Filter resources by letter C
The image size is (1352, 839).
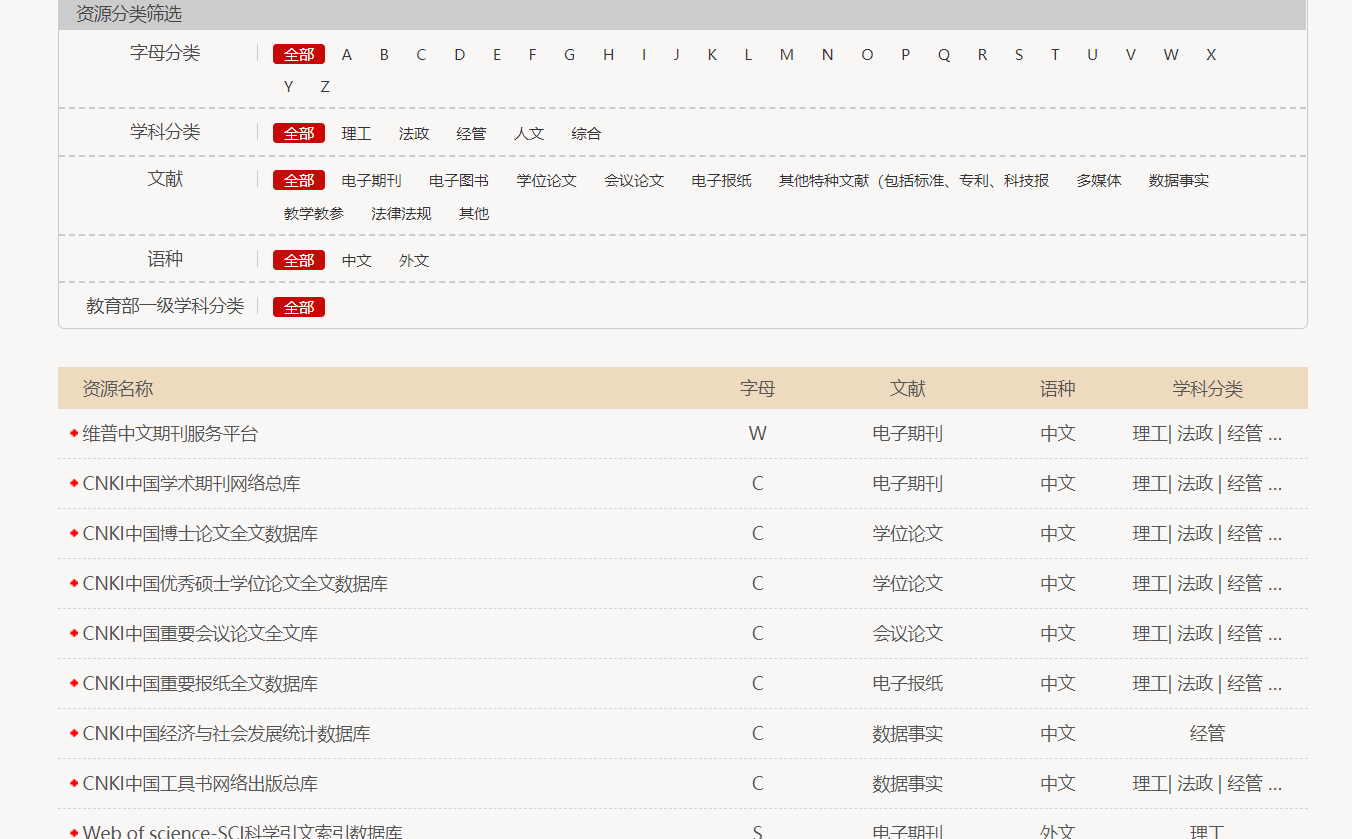421,54
